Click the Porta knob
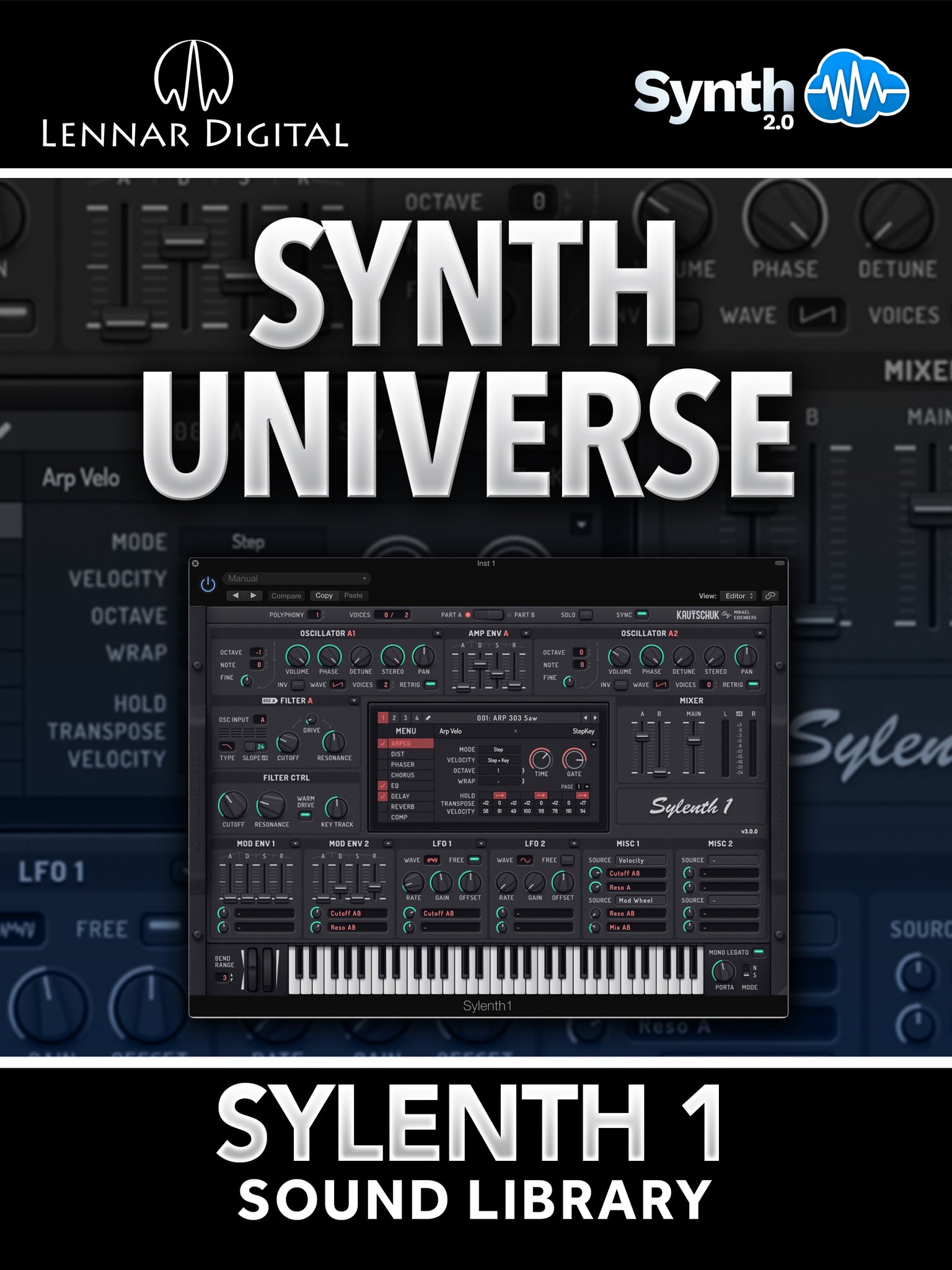 tap(723, 970)
